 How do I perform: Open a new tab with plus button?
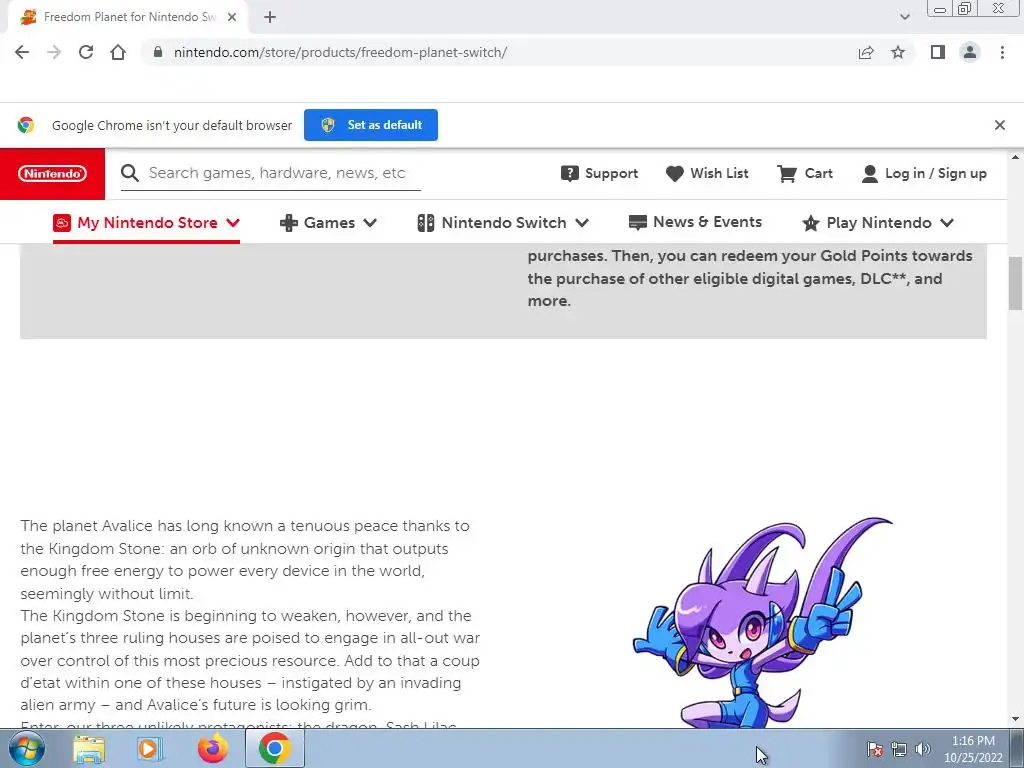point(270,17)
